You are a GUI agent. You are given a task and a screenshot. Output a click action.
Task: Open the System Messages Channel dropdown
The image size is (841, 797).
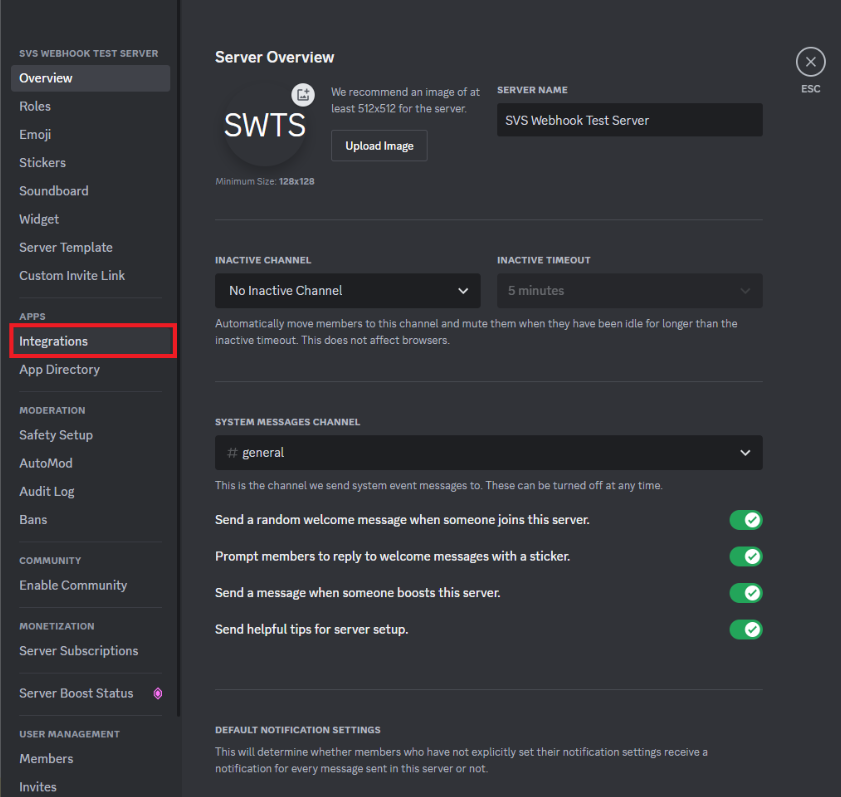coord(488,452)
